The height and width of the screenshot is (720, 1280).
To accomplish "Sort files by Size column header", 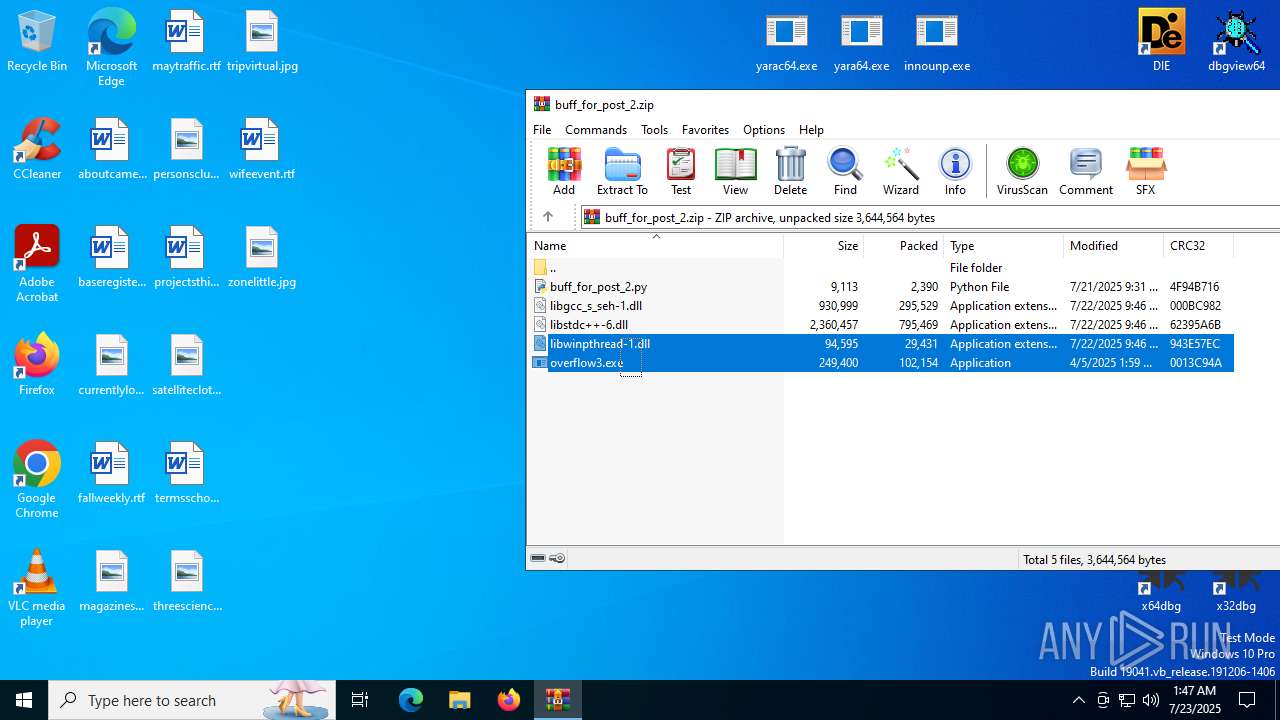I will 824,246.
